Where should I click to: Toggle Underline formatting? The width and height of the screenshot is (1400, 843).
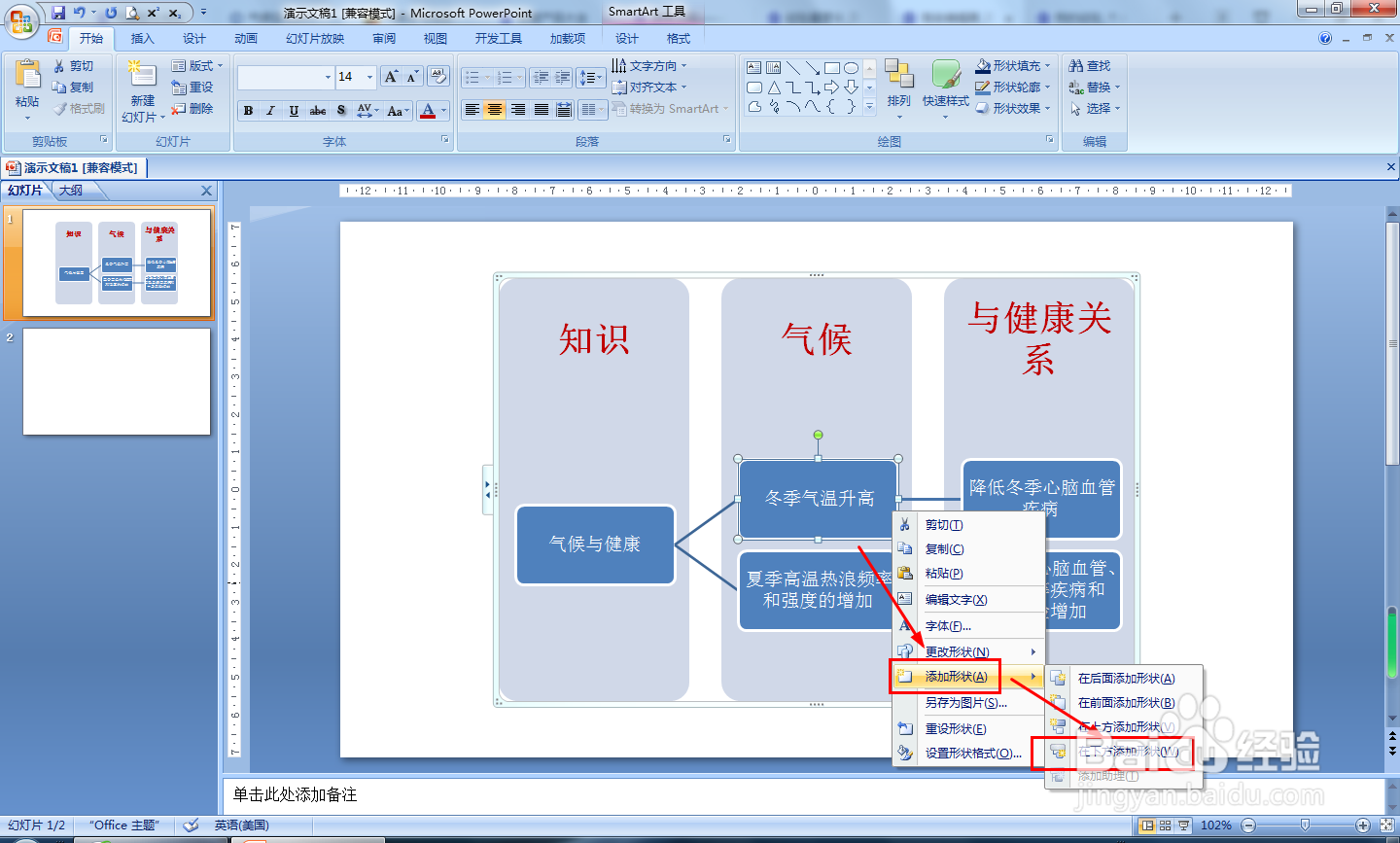tap(294, 111)
